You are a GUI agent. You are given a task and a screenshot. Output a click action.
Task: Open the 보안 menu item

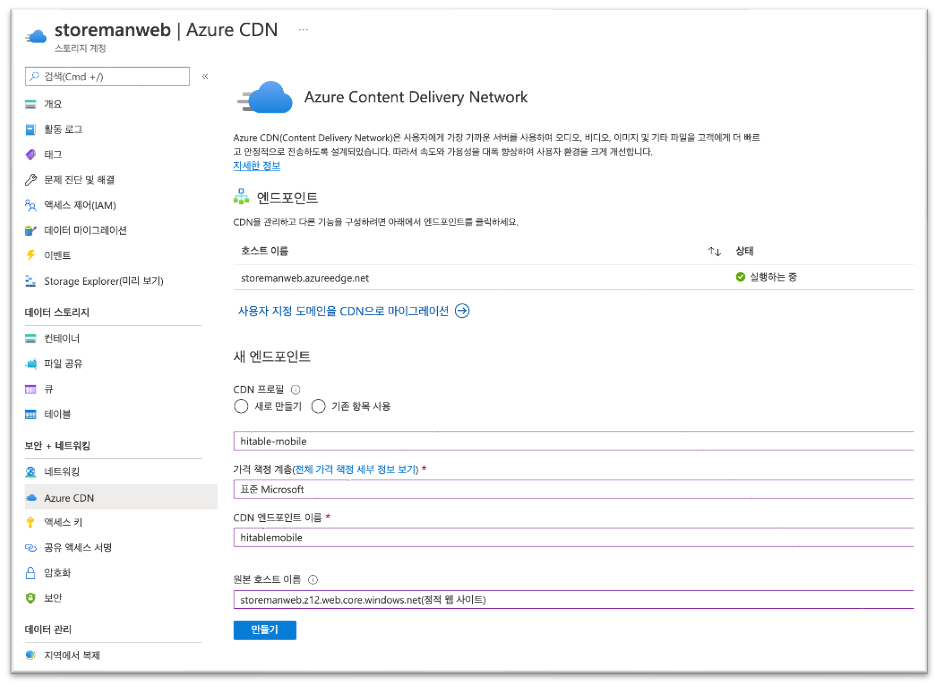tap(53, 598)
